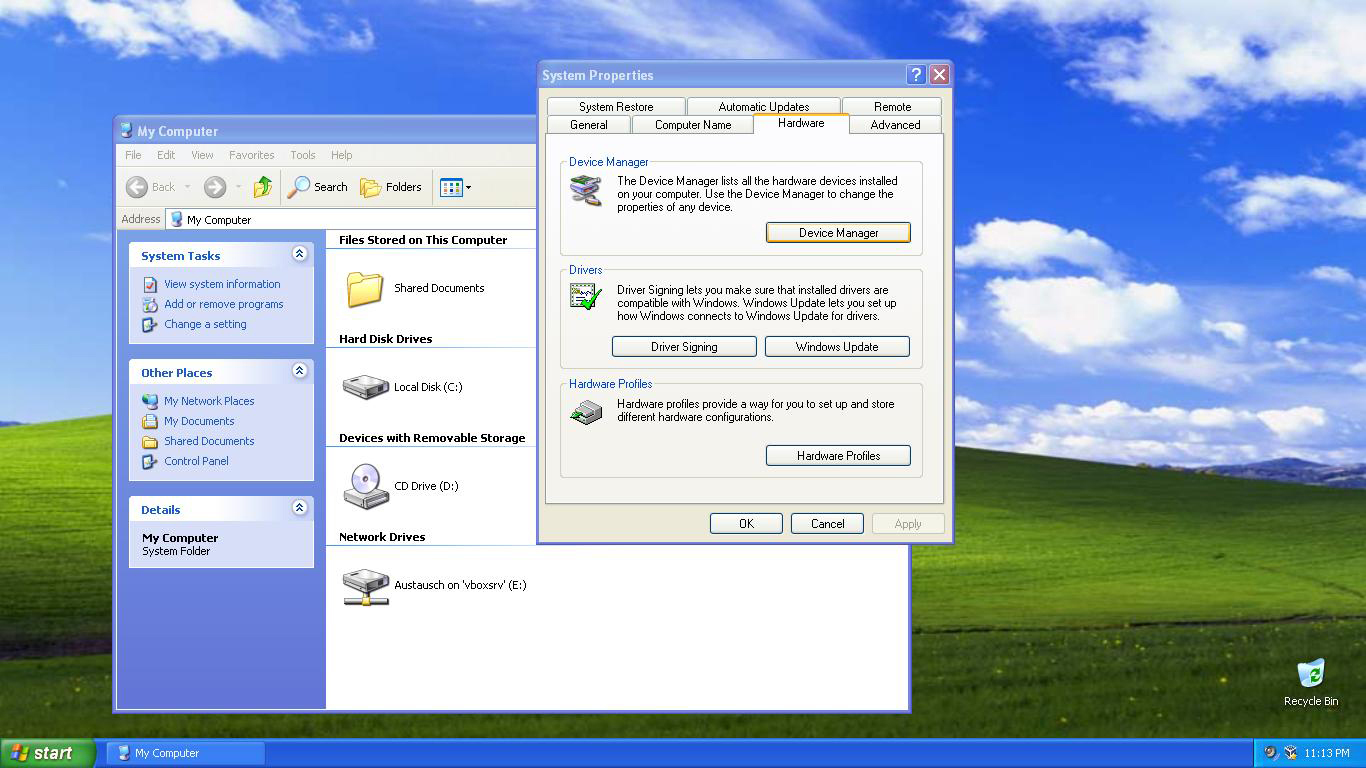Open the Forward button history dropdown arrow
Screen dimensions: 1366x768
click(238, 187)
